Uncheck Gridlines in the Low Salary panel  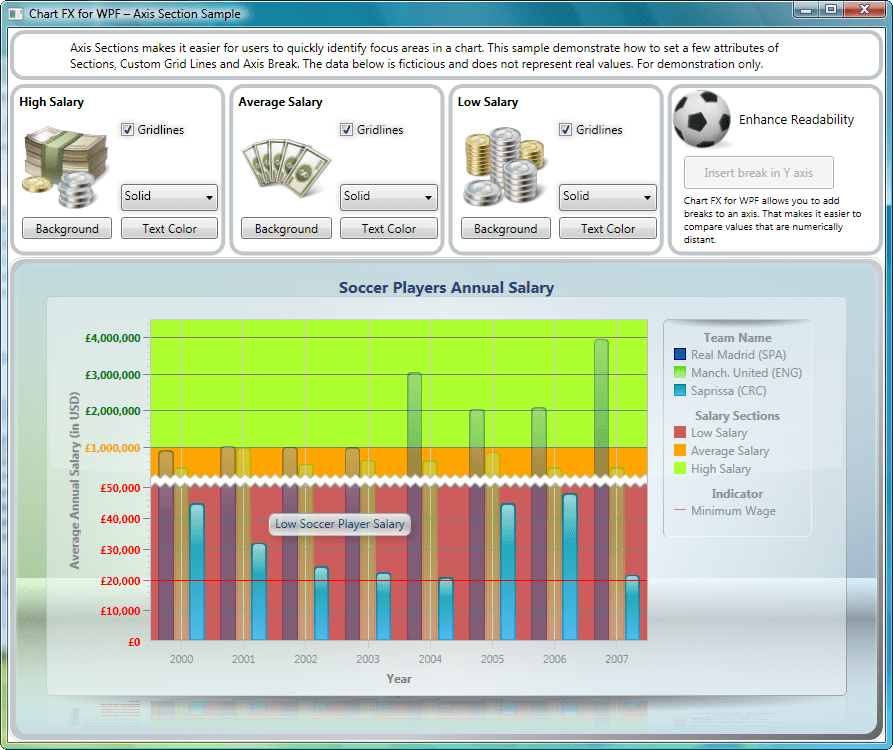click(566, 129)
